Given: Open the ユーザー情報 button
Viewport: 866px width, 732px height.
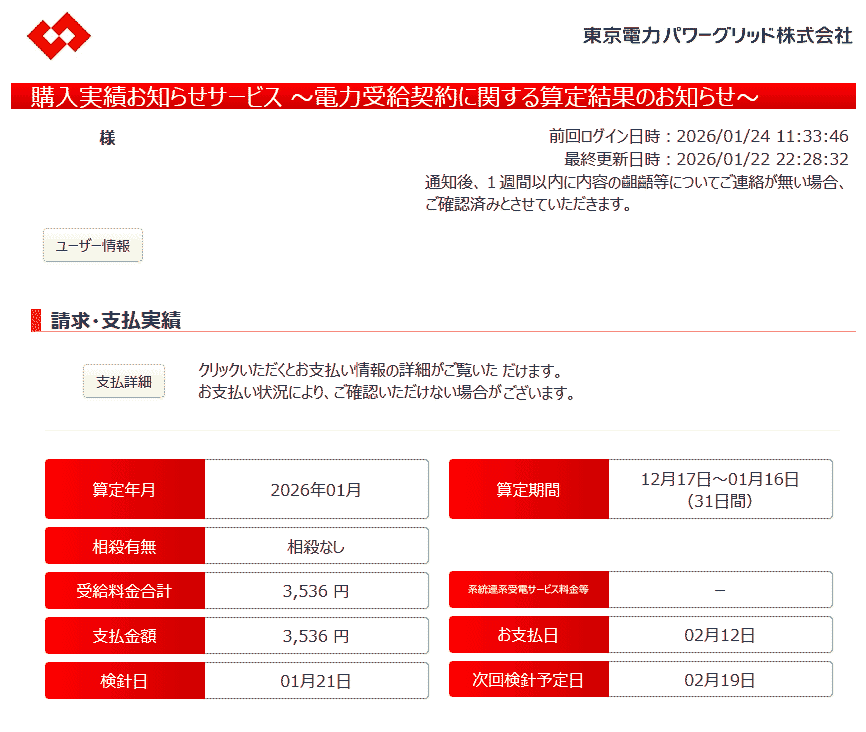Looking at the screenshot, I should (x=93, y=245).
